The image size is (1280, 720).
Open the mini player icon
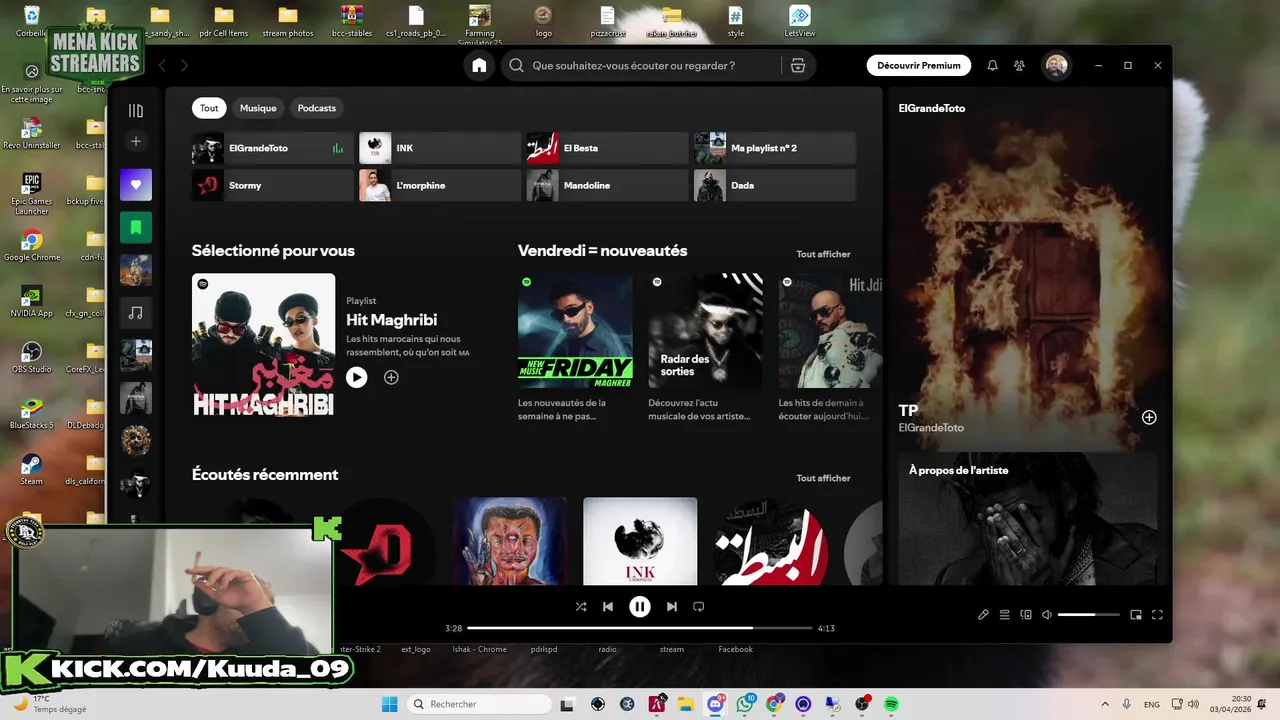pos(1136,615)
